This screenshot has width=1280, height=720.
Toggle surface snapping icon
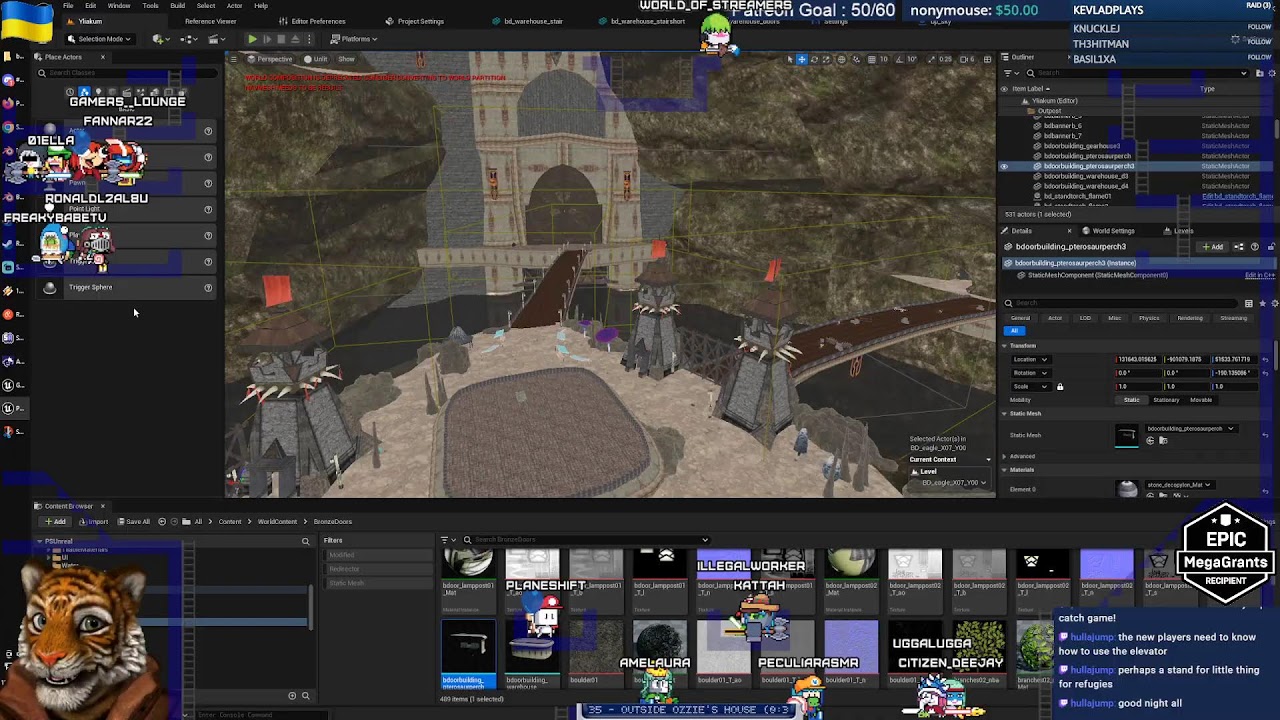[856, 59]
